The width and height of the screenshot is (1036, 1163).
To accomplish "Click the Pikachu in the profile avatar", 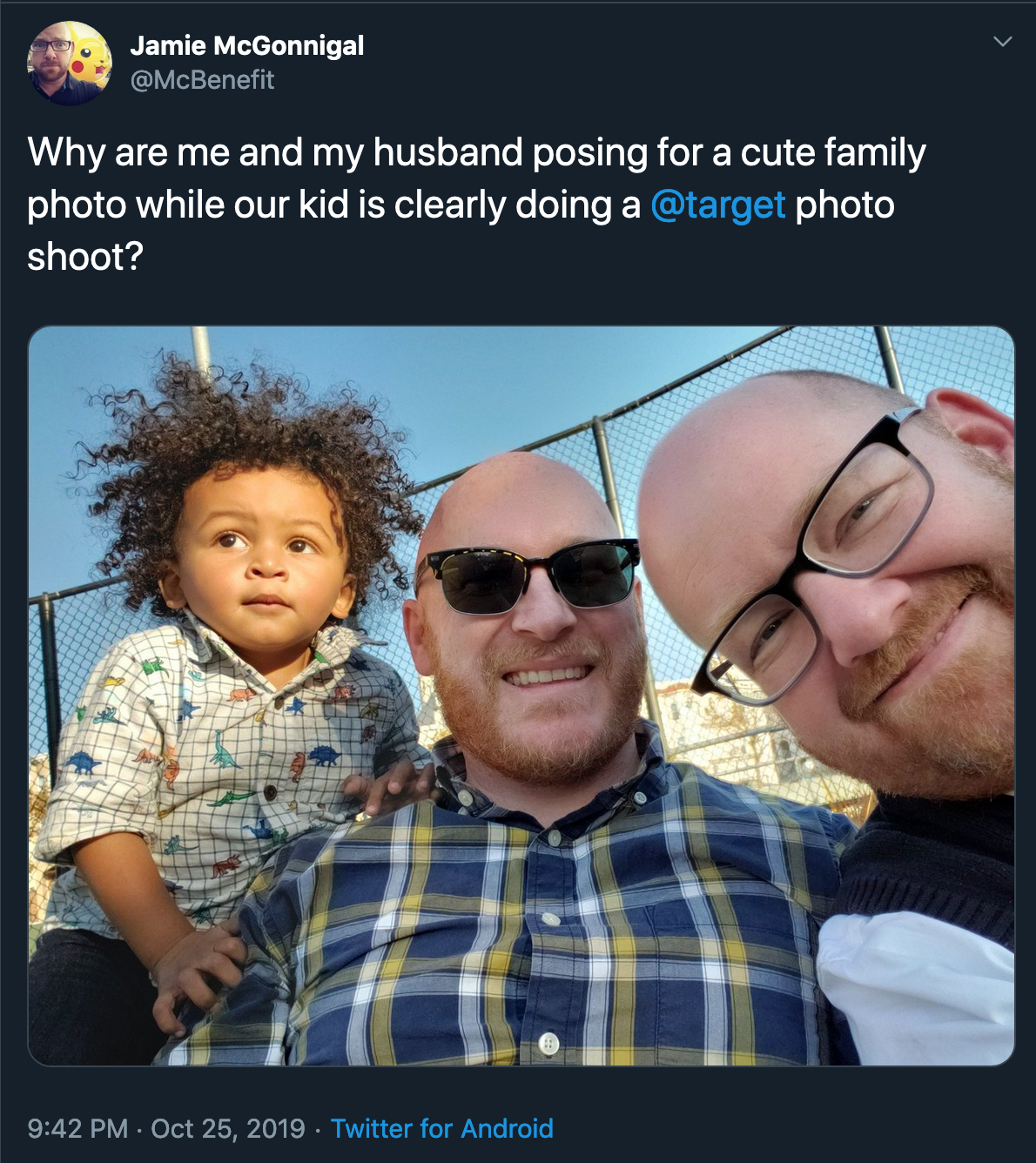I will pos(90,57).
